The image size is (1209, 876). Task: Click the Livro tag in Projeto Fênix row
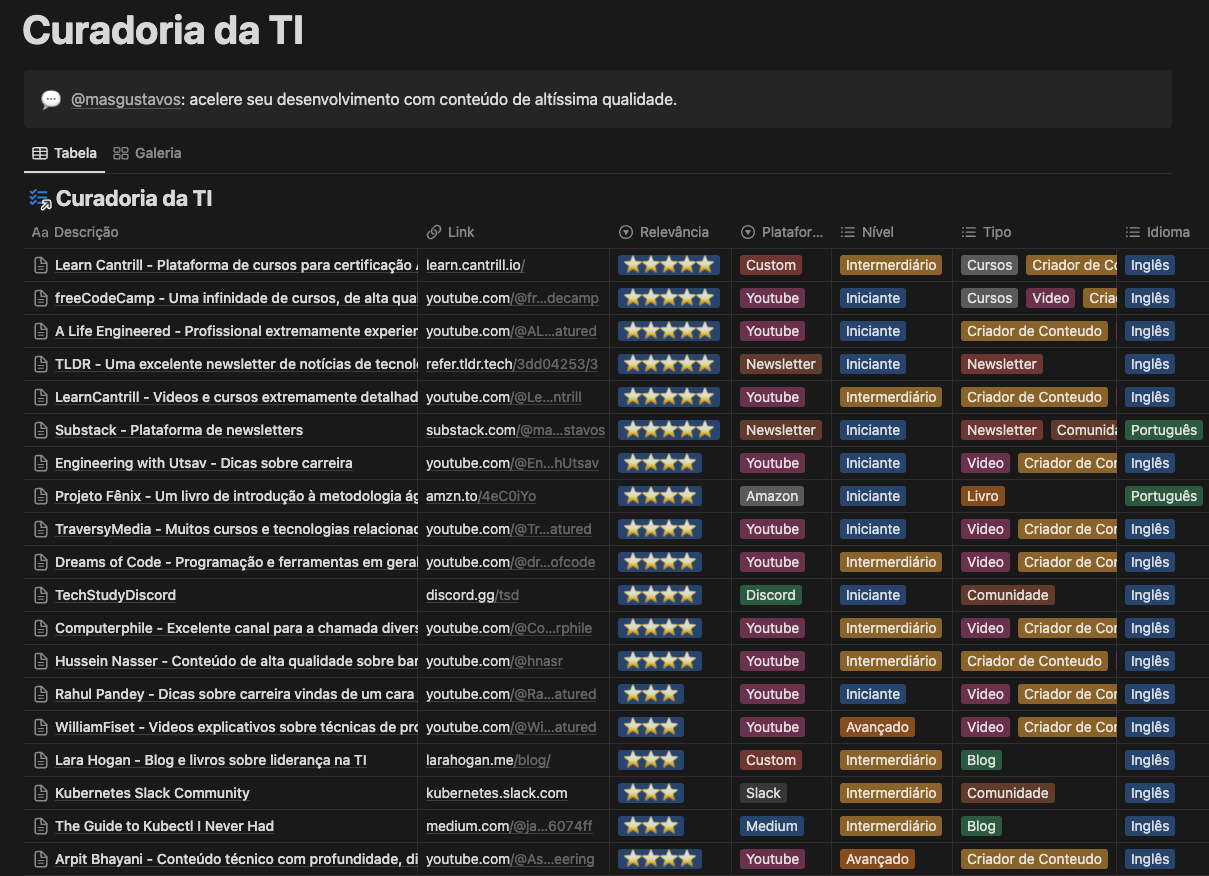[983, 496]
